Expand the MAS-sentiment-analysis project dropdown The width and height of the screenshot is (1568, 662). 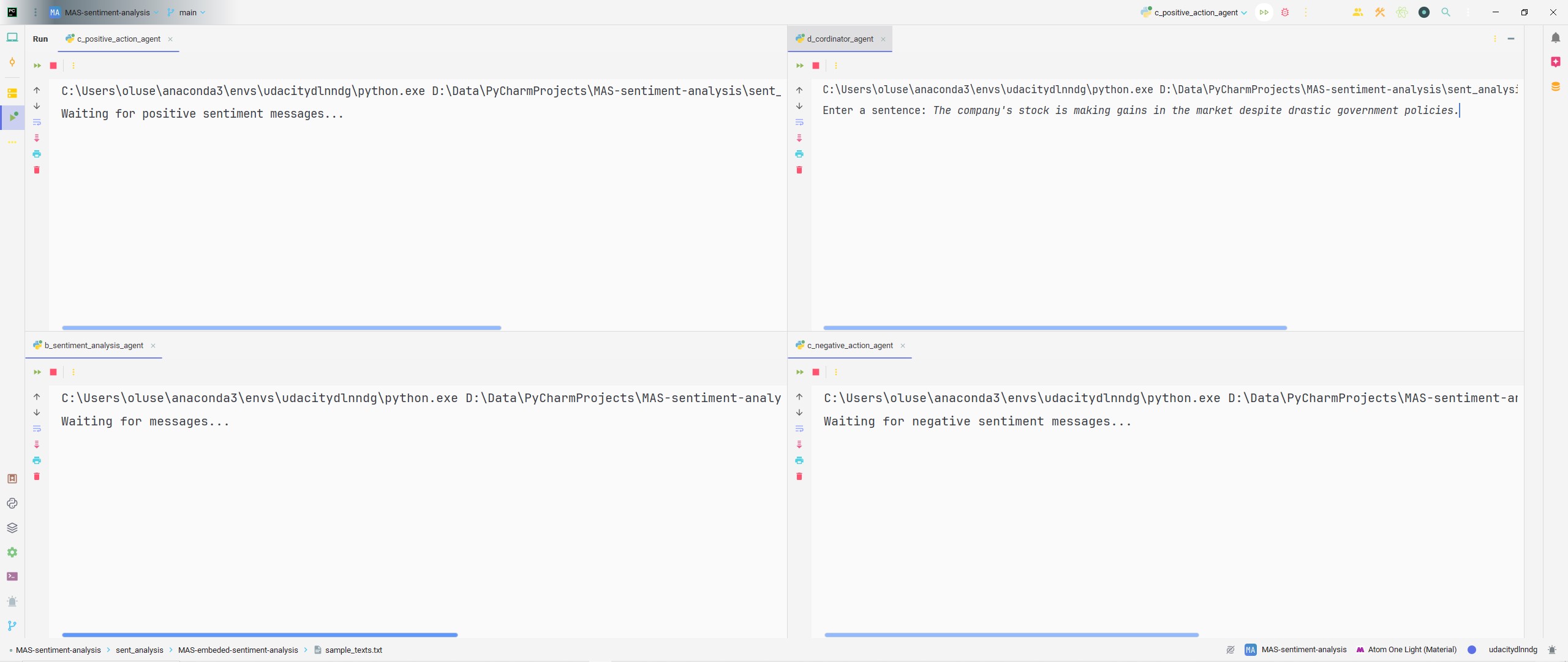coord(107,12)
